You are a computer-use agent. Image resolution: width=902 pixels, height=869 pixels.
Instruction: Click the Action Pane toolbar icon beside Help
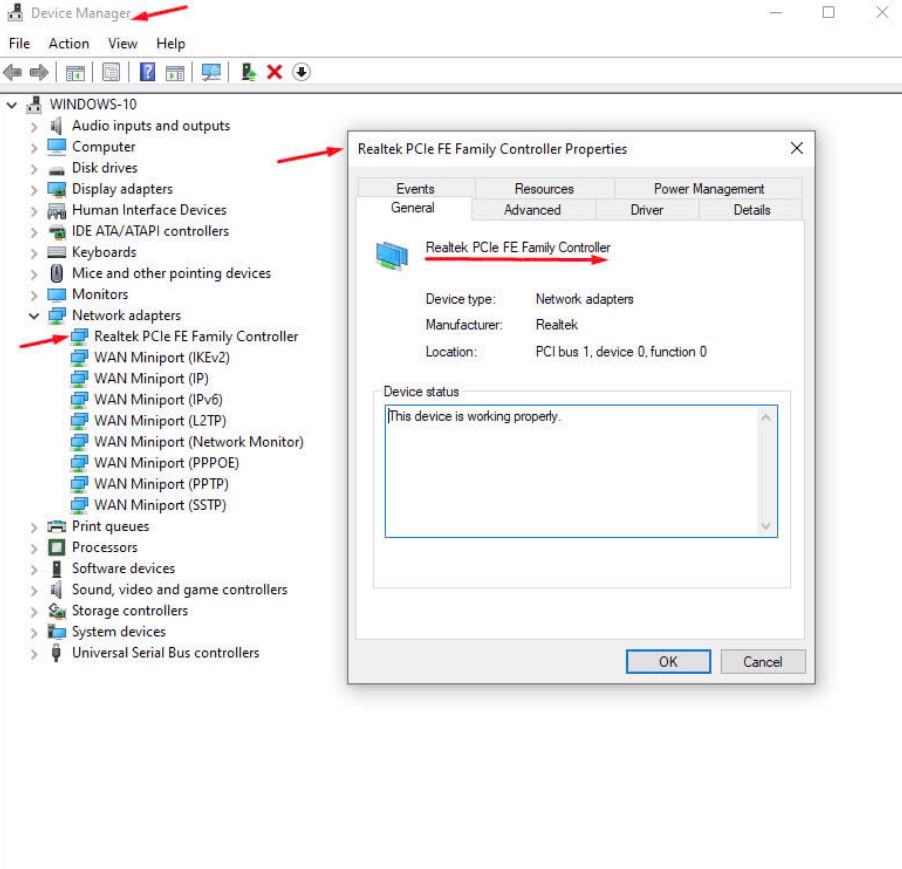pos(175,72)
